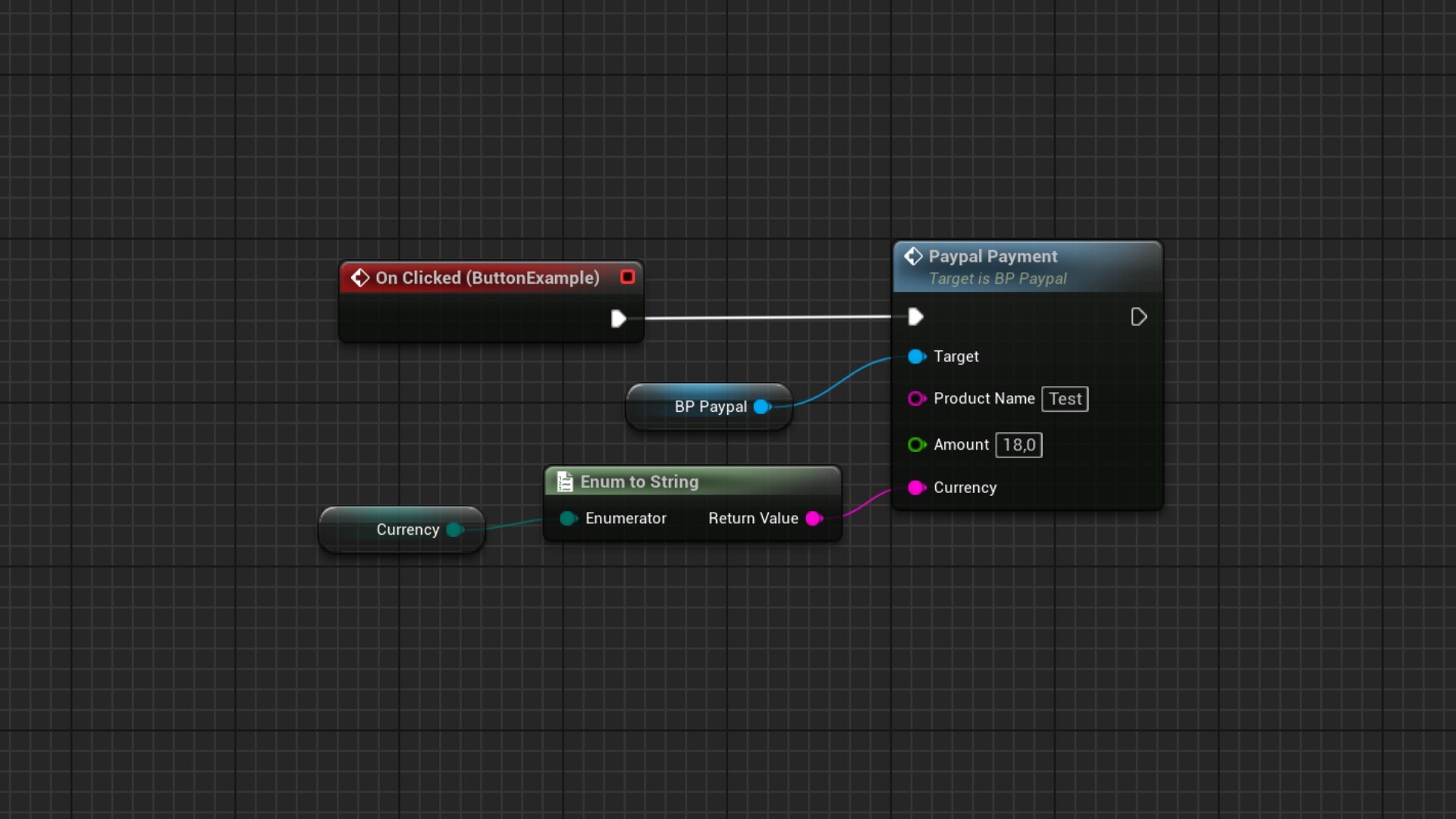Click the magenta Currency input pin
This screenshot has width=1456, height=819.
click(x=916, y=488)
